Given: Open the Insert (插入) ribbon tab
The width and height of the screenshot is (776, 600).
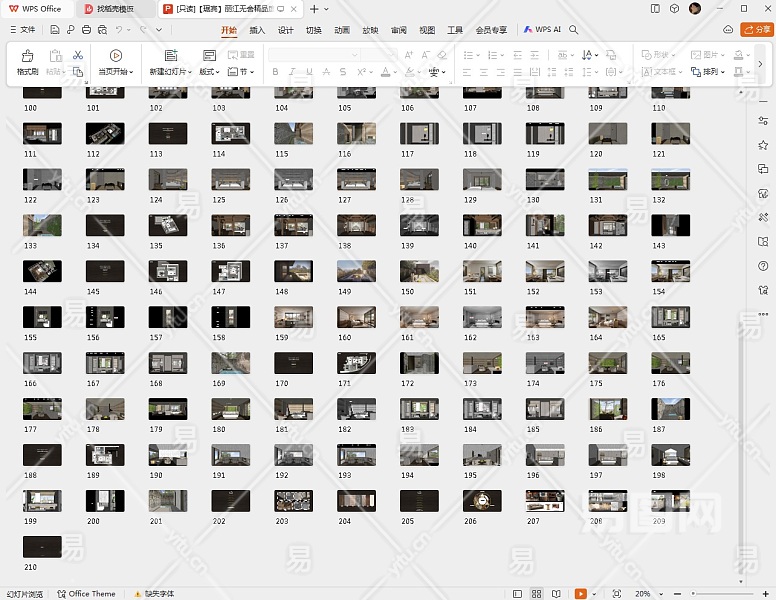Looking at the screenshot, I should click(x=257, y=31).
